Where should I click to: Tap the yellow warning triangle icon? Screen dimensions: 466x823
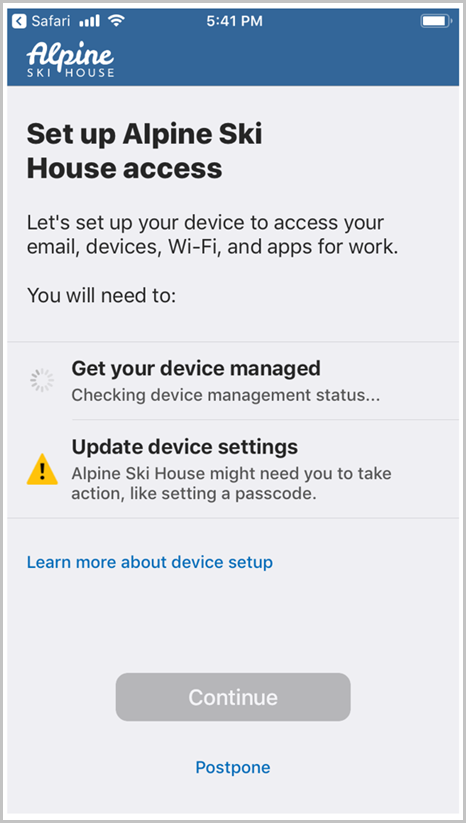click(x=42, y=469)
